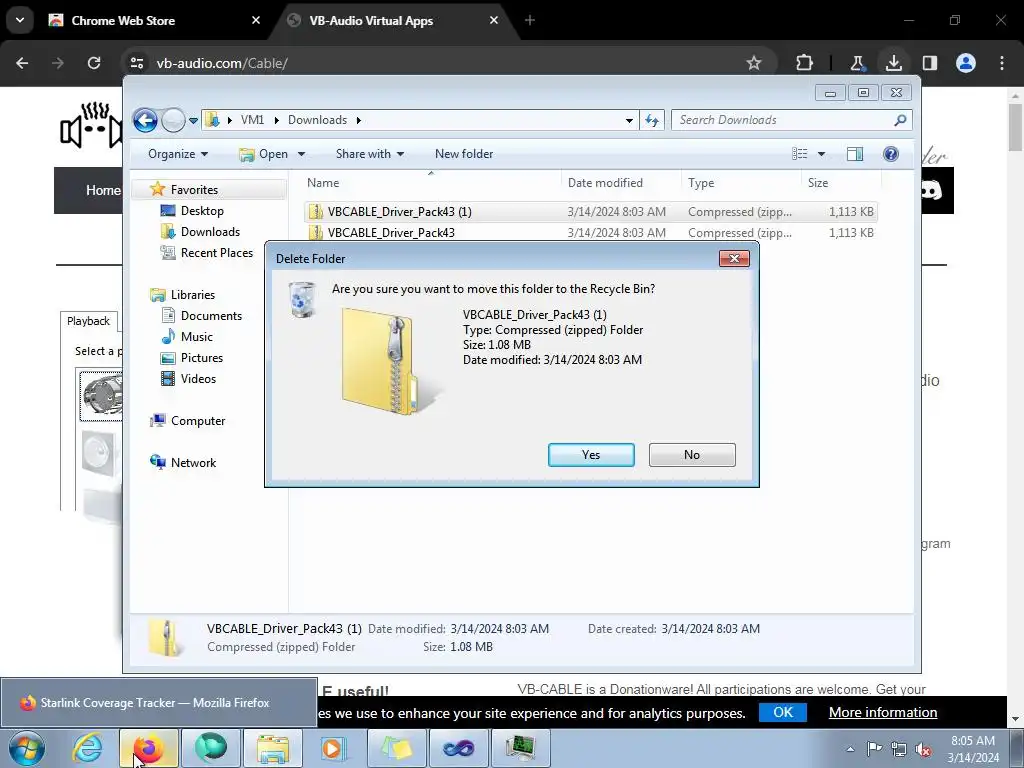
Task: Close the Delete Folder dialog
Action: pos(734,259)
